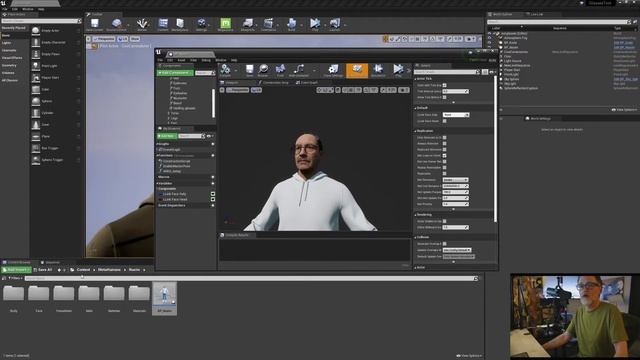Screen dimensions: 640x360
Task: Click green Add Component button
Action: click(x=176, y=73)
